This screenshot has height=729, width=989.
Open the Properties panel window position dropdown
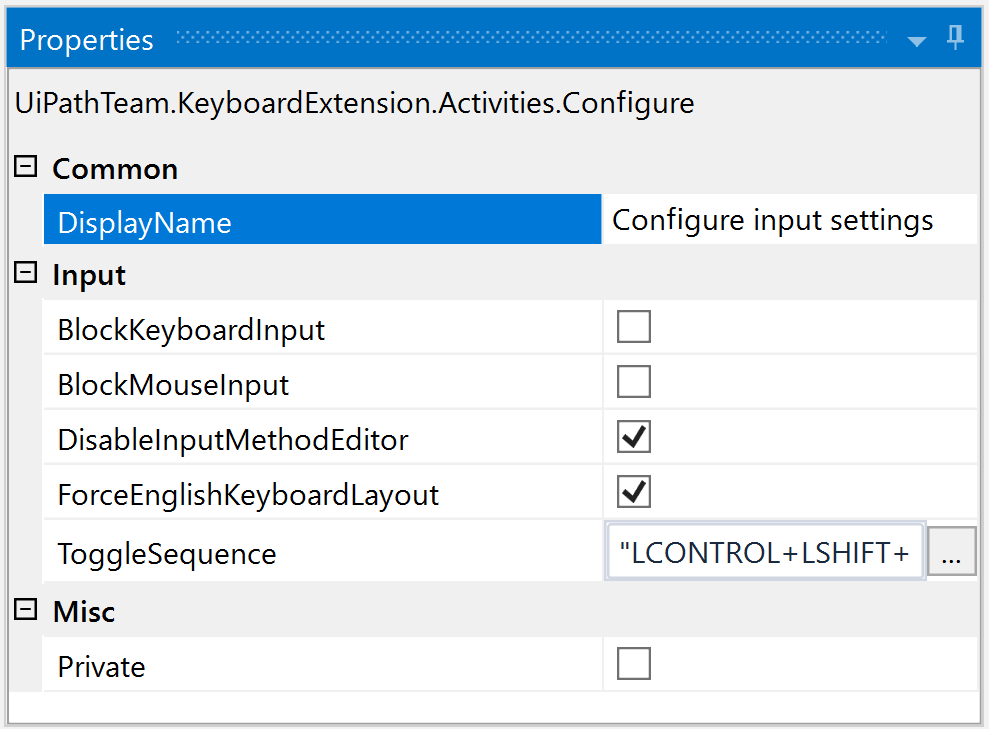tap(916, 42)
